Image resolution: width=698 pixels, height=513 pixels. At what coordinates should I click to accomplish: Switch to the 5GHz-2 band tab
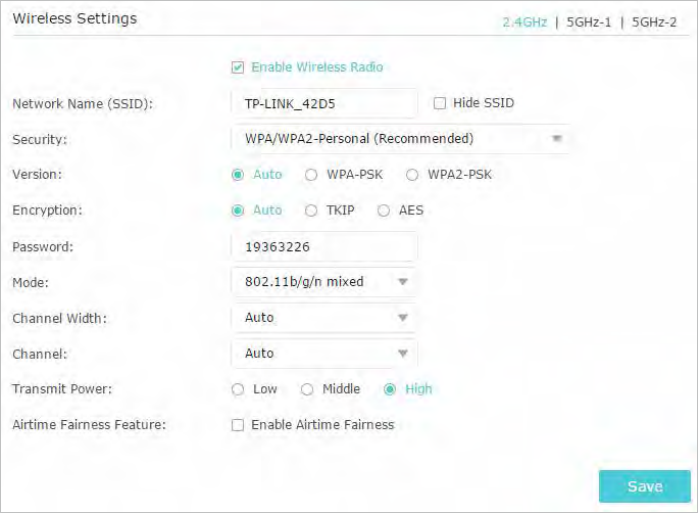coord(654,22)
